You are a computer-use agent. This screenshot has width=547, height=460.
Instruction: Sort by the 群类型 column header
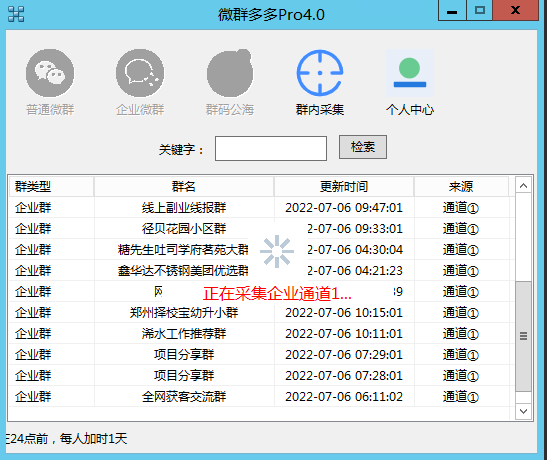(x=51, y=187)
